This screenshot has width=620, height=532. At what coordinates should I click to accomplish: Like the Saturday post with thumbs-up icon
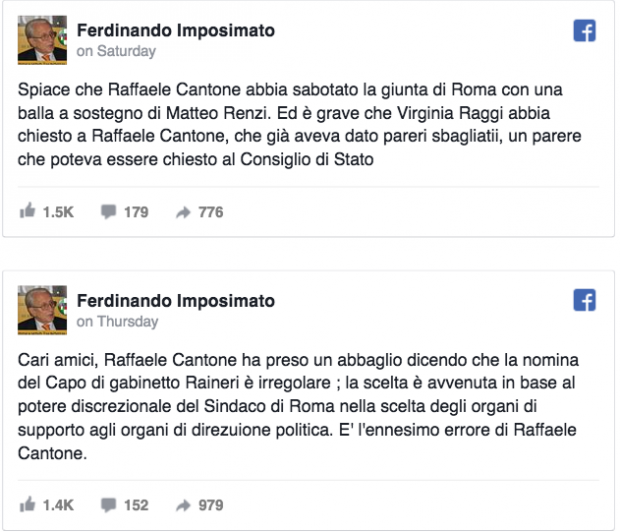coord(28,211)
